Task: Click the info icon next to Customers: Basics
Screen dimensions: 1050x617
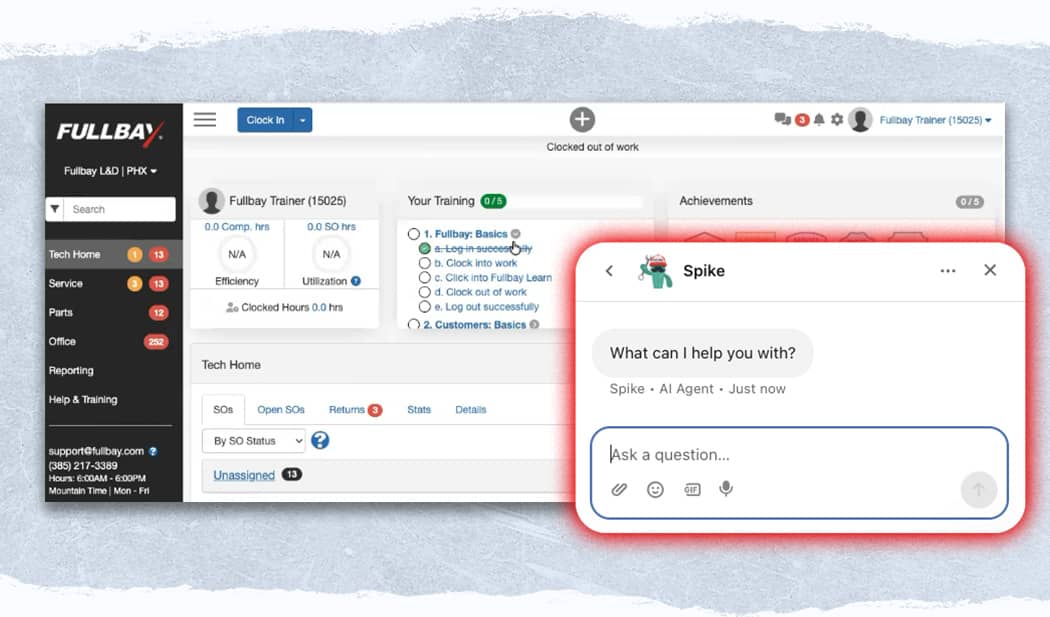Action: pyautogui.click(x=534, y=324)
